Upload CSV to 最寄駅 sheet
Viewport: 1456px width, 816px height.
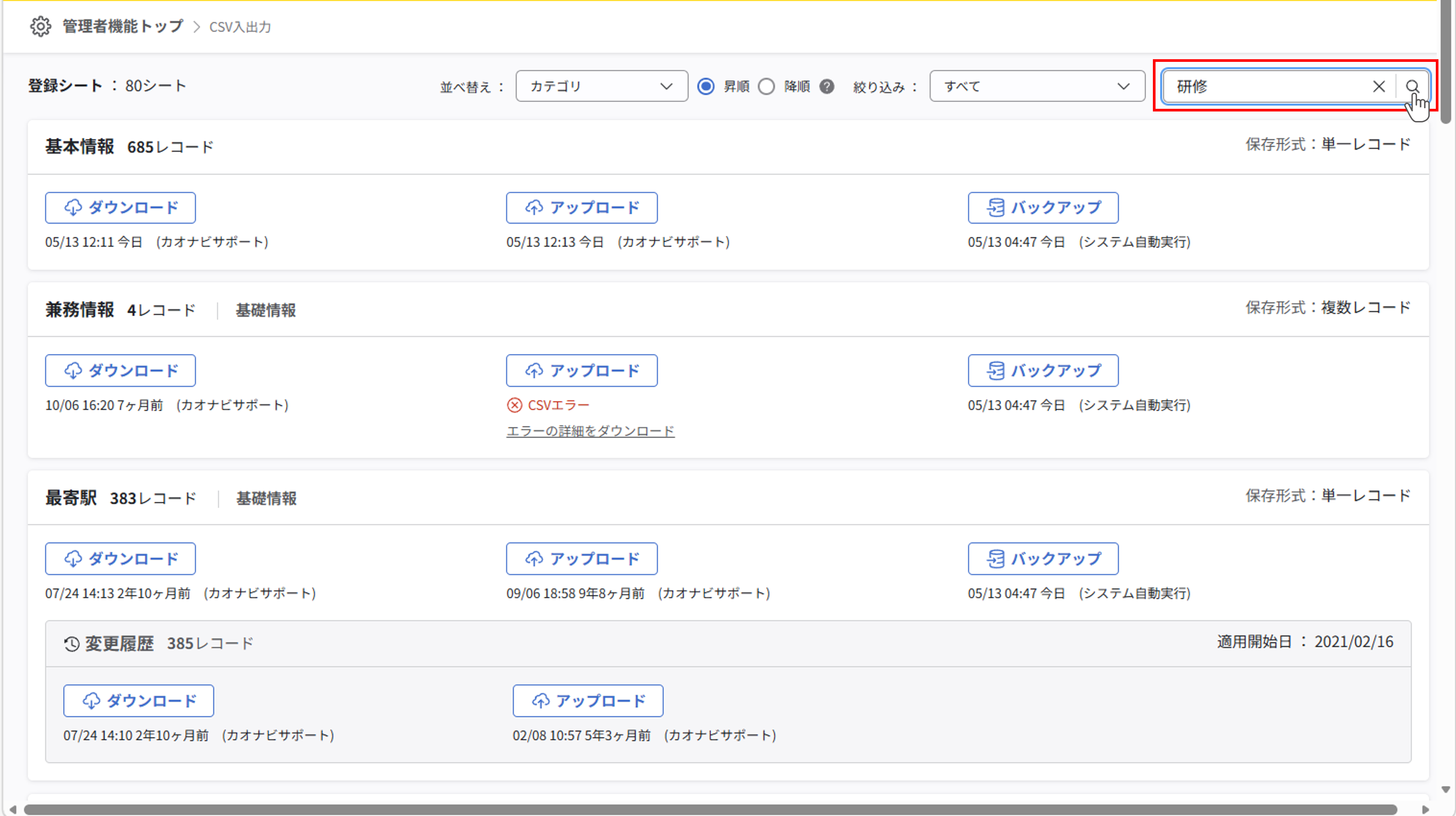[x=582, y=559]
